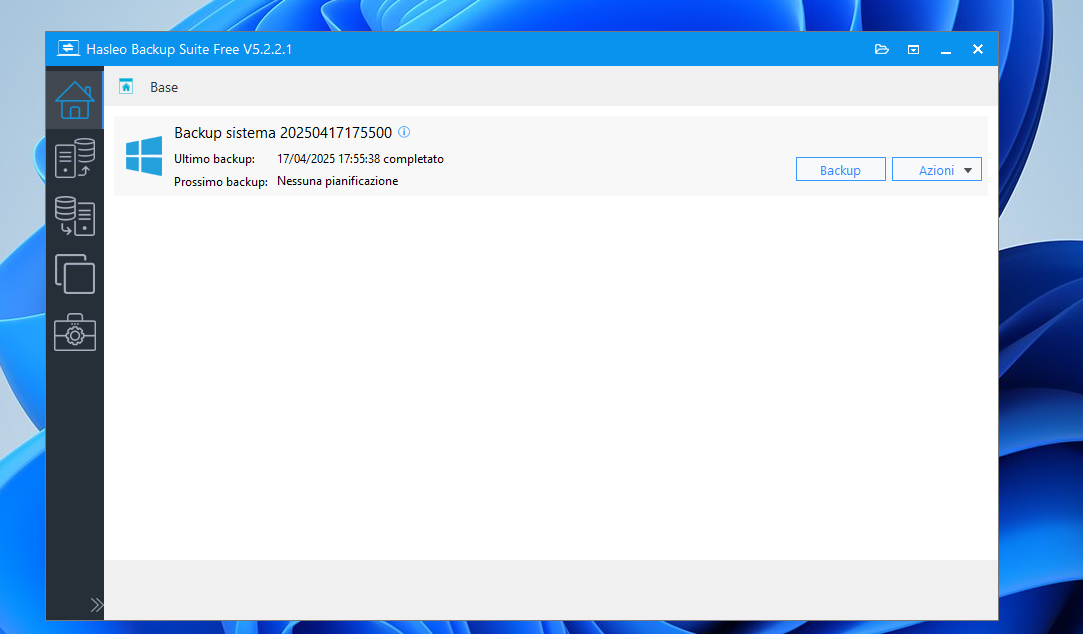Open the Restore sidebar icon
Screen dimensions: 1083x634
click(75, 216)
